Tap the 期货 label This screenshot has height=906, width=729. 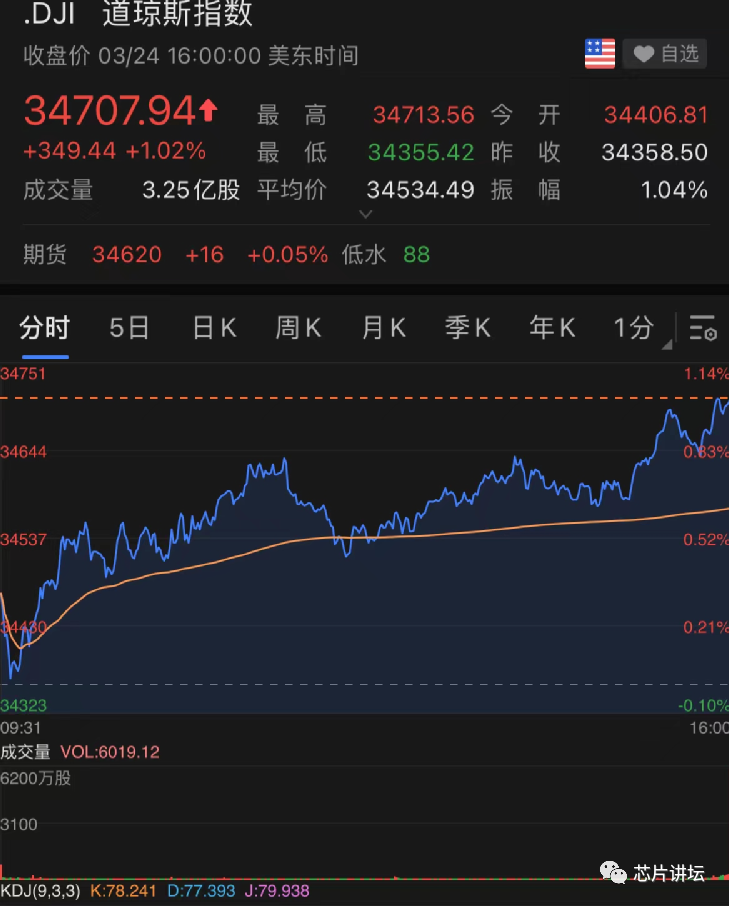point(45,255)
